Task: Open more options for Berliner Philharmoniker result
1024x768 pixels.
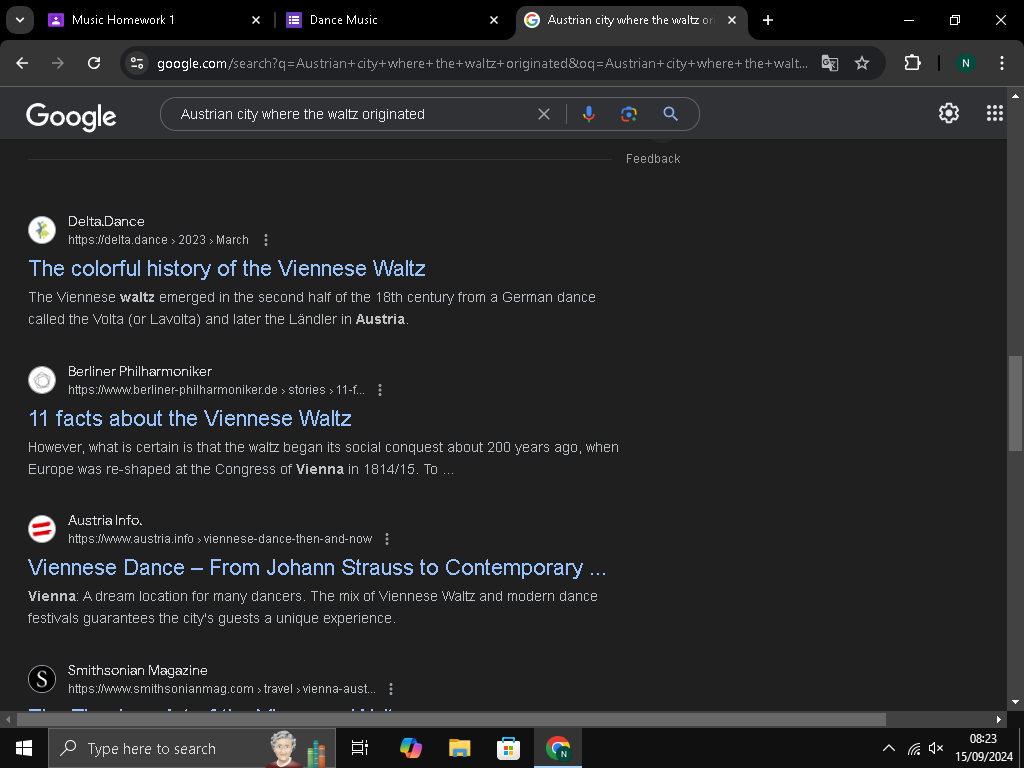Action: (380, 390)
